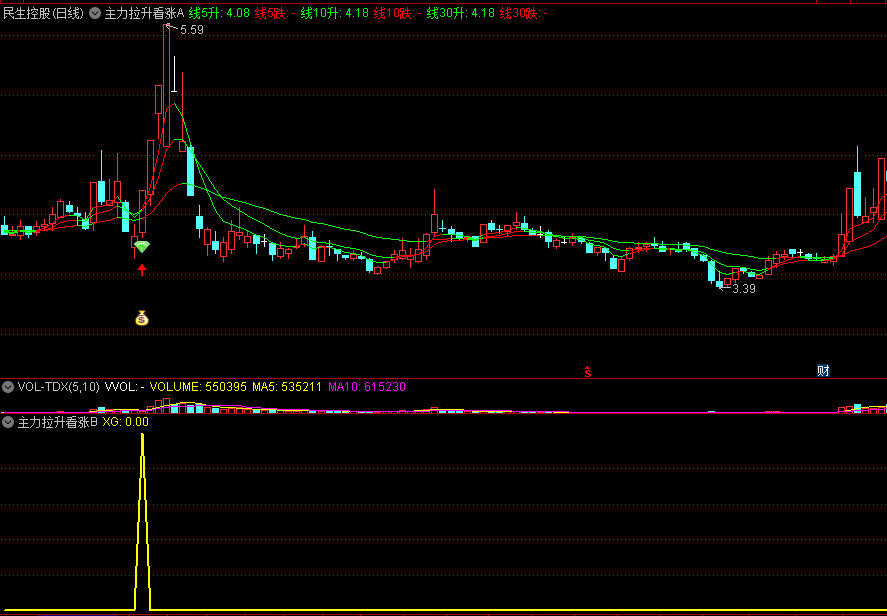Viewport: 887px width, 616px height.
Task: Click the VOLUME: 550395 value
Action: pos(199,387)
